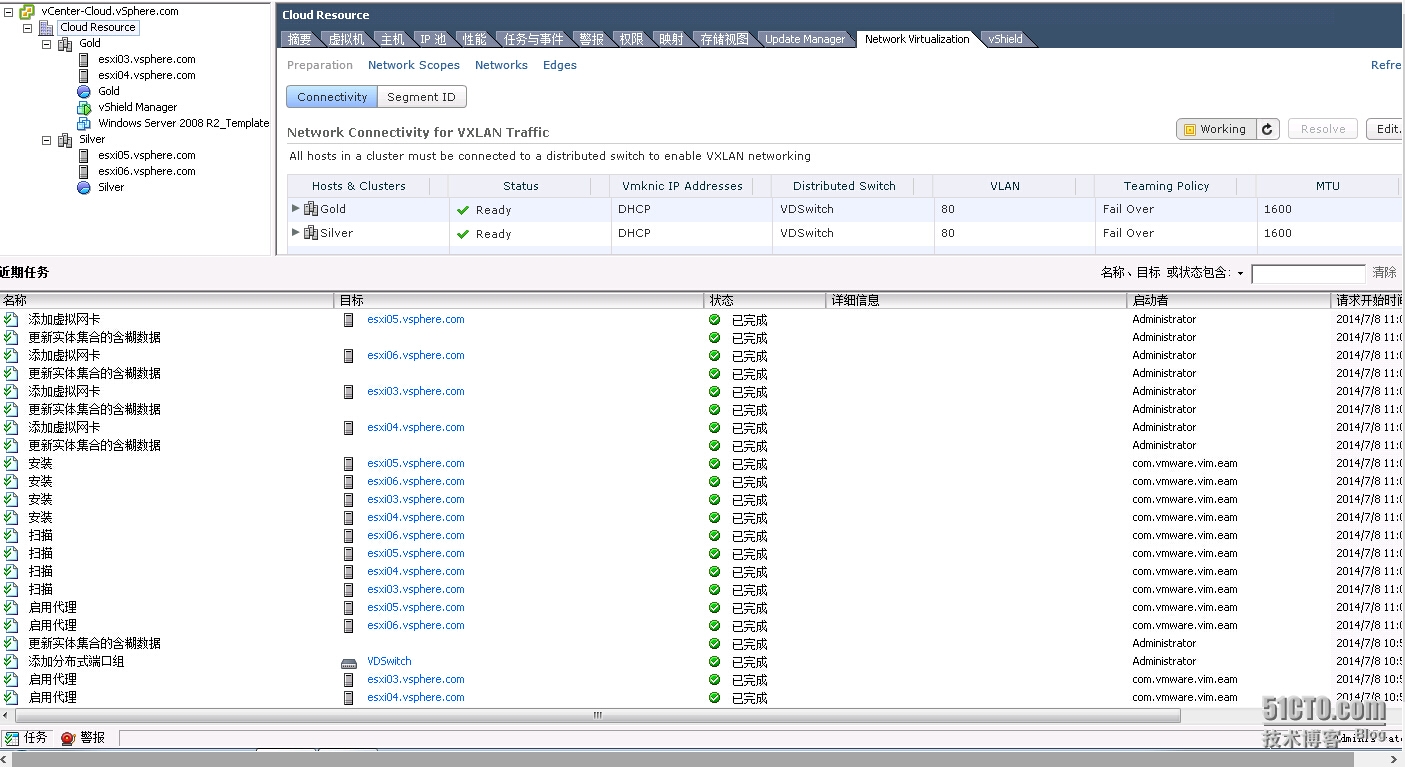The image size is (1405, 767).
Task: Sort recent tasks by the 名称 column header
Action: pyautogui.click(x=167, y=300)
